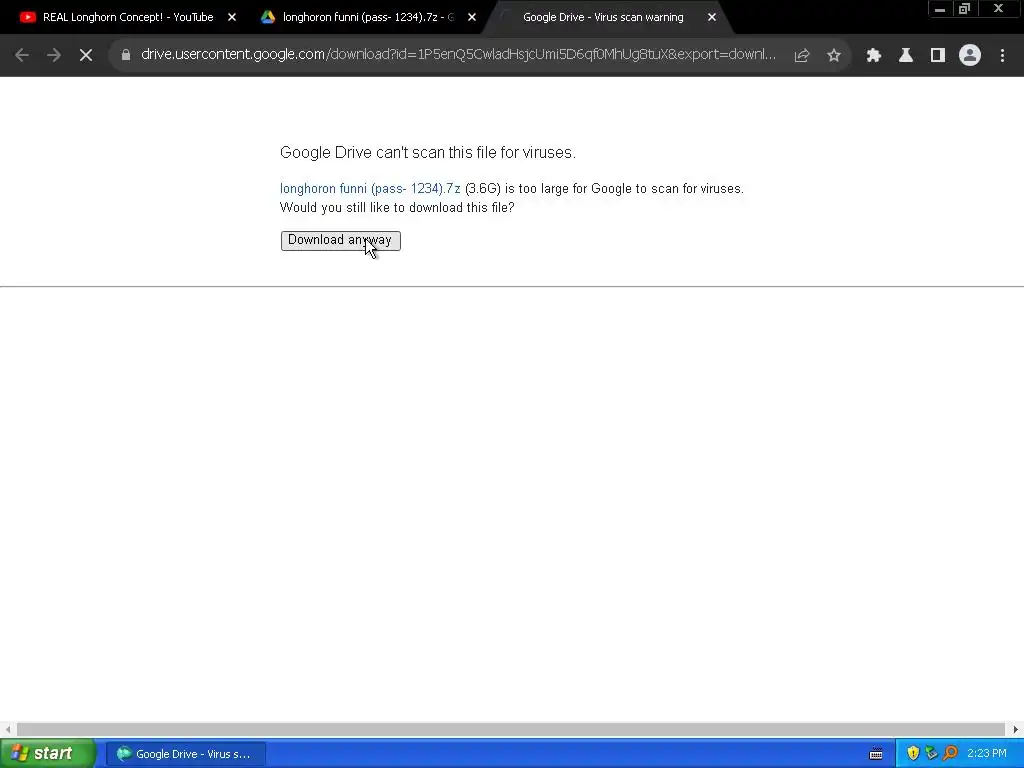This screenshot has height=768, width=1024.
Task: Click the scrollbar left arrow
Action: coord(8,729)
